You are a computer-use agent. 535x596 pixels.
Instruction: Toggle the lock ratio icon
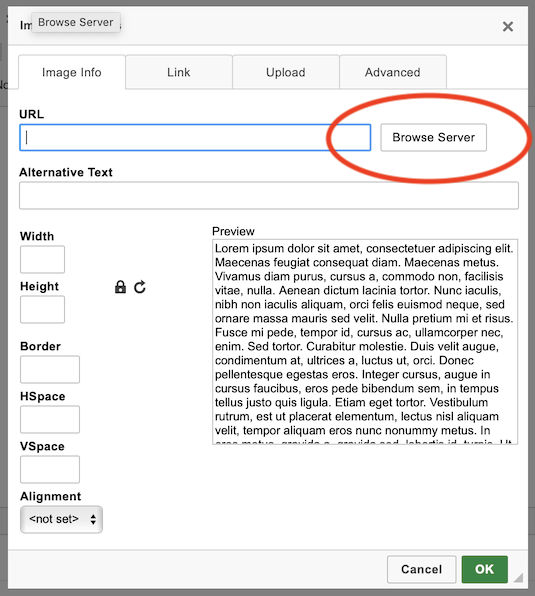pyautogui.click(x=120, y=287)
